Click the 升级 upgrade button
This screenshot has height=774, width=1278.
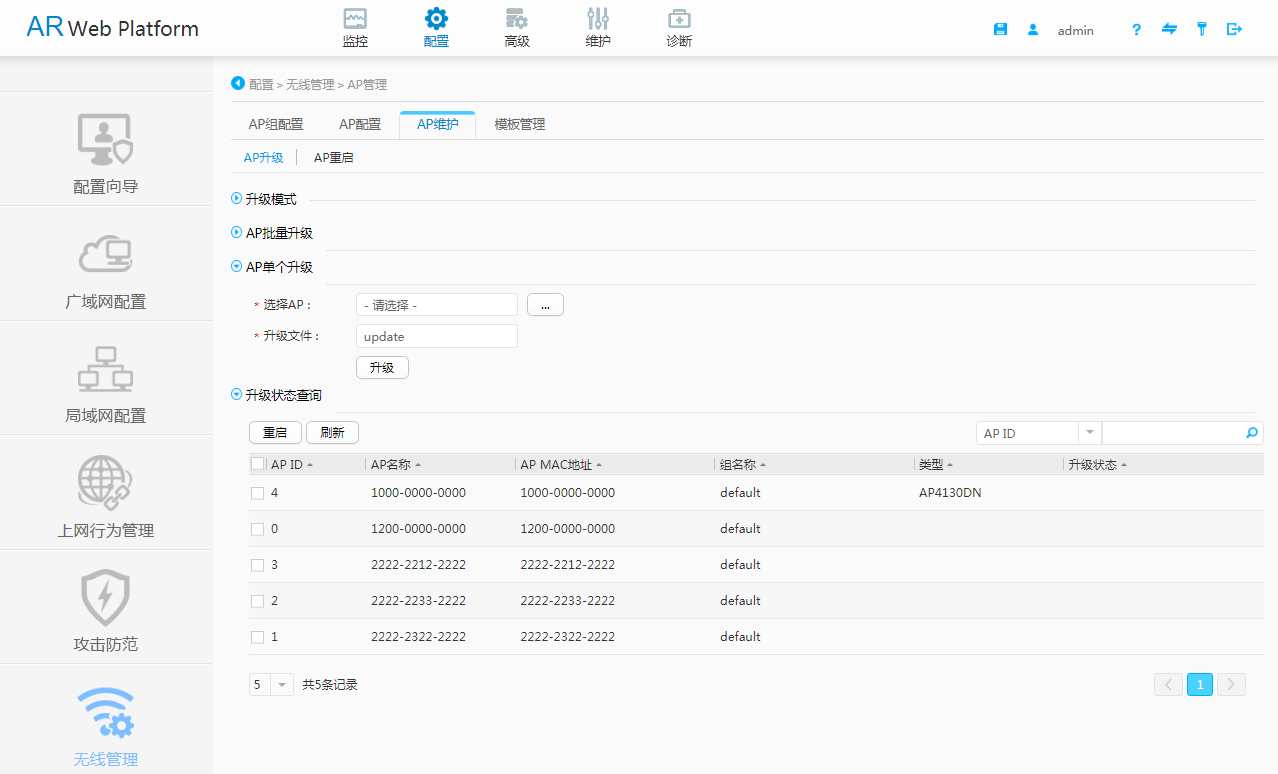(x=382, y=368)
